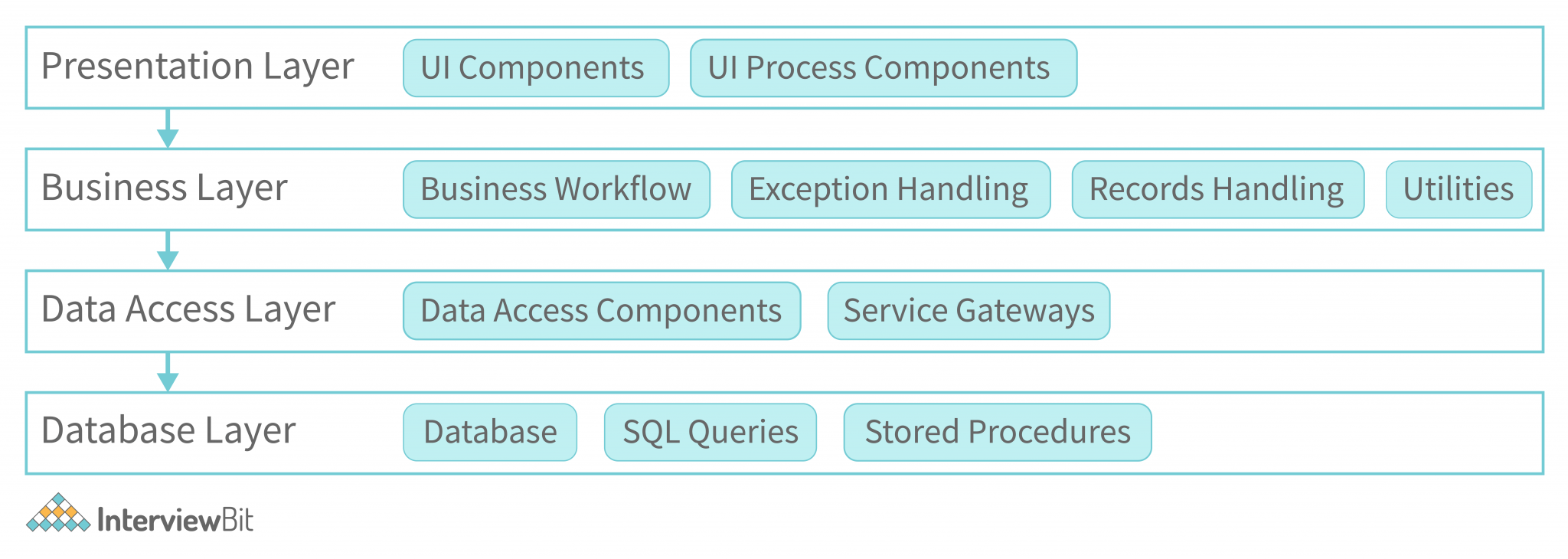Select the Records Handling box
Viewport: 1568px width, 559px height.
pyautogui.click(x=1217, y=189)
